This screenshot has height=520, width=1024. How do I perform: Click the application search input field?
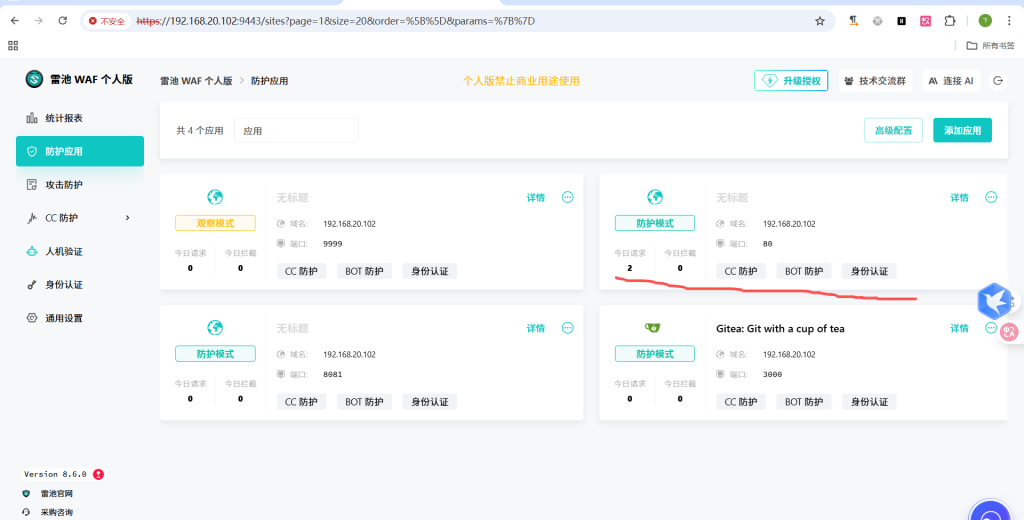296,131
